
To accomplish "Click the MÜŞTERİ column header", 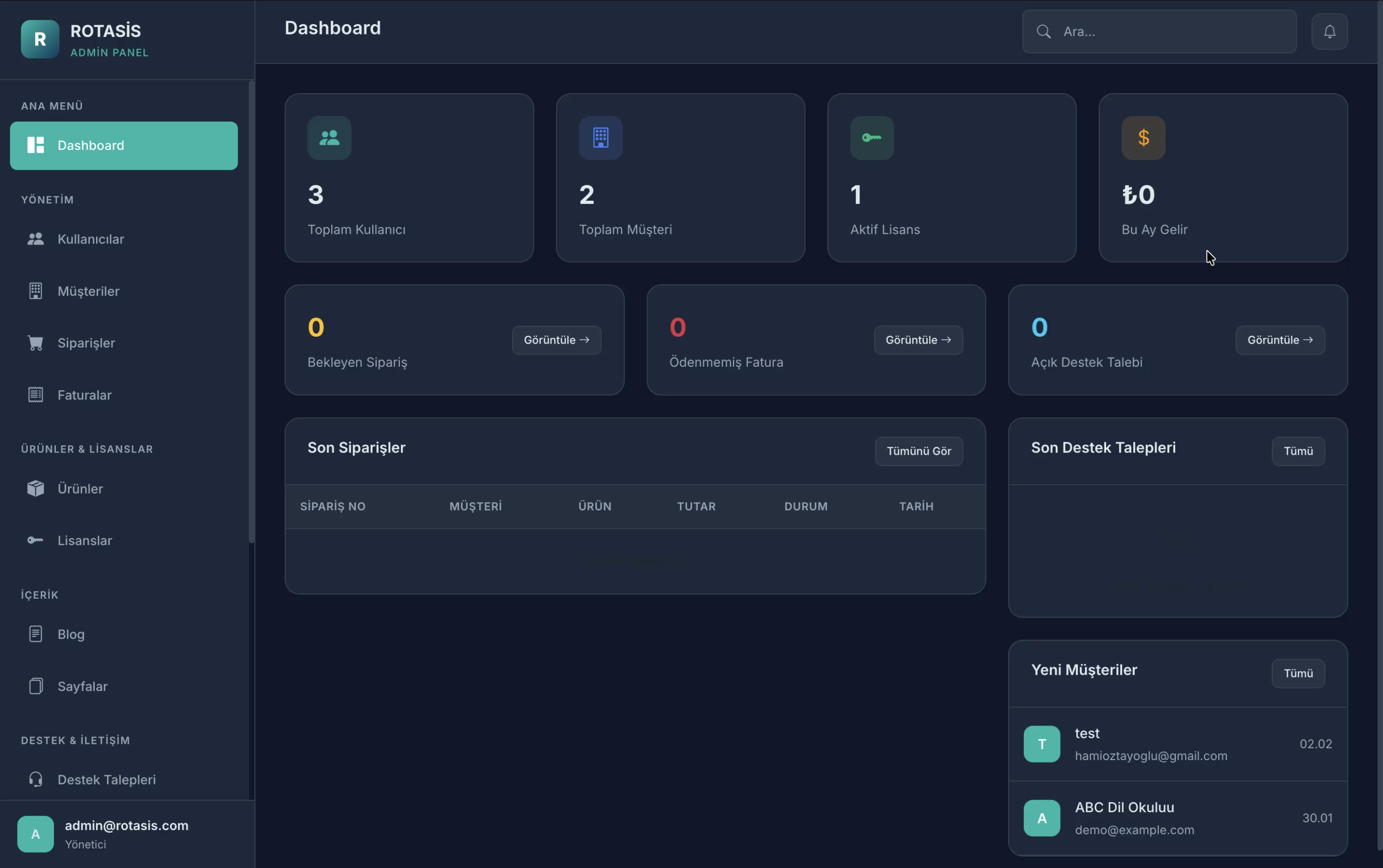I will point(475,506).
